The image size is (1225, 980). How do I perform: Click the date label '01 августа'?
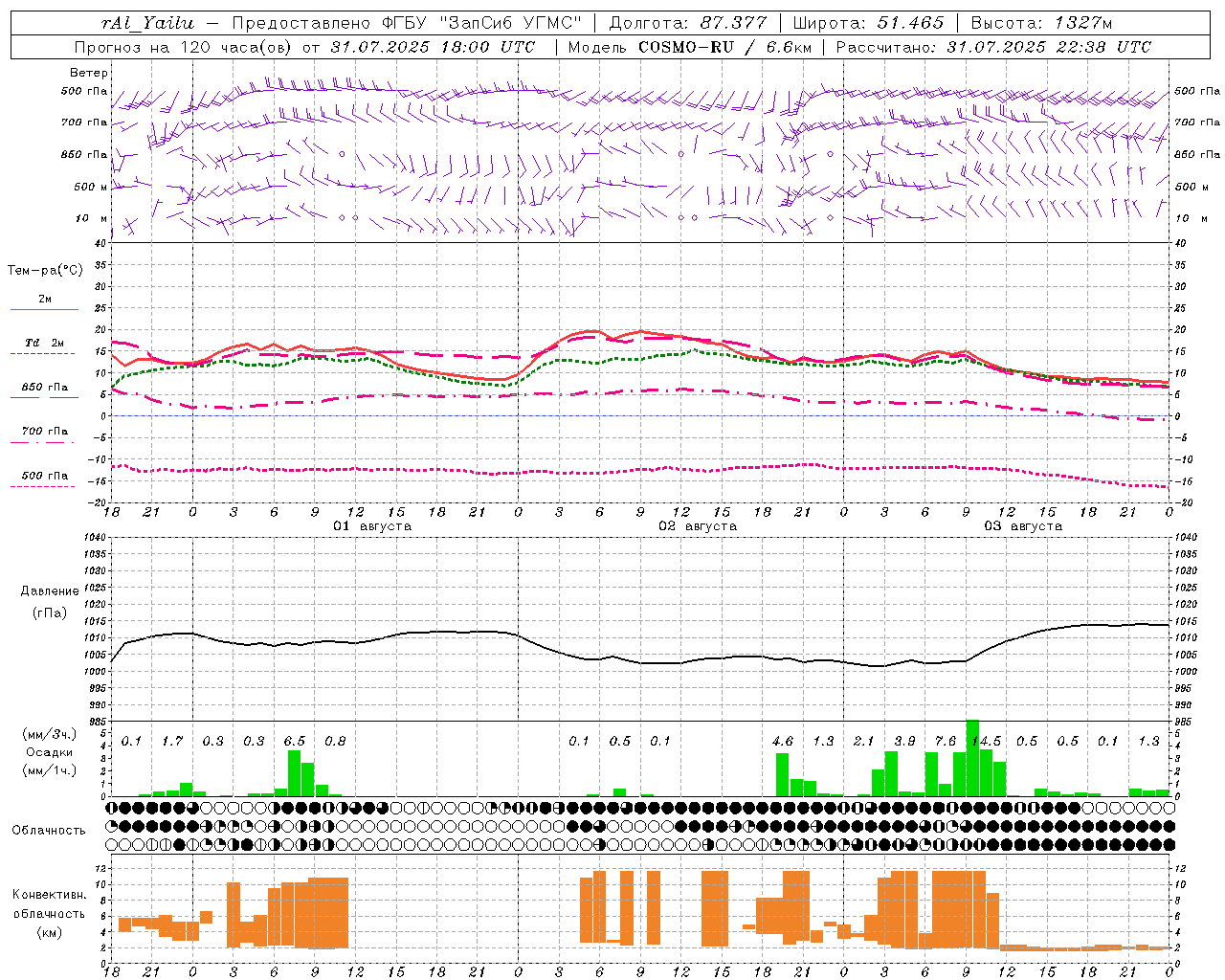click(x=372, y=526)
